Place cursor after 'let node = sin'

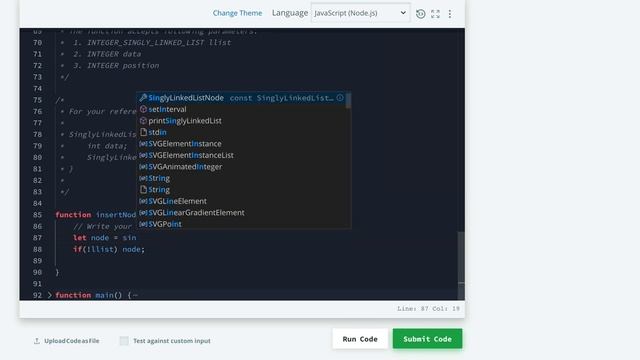[x=137, y=238]
